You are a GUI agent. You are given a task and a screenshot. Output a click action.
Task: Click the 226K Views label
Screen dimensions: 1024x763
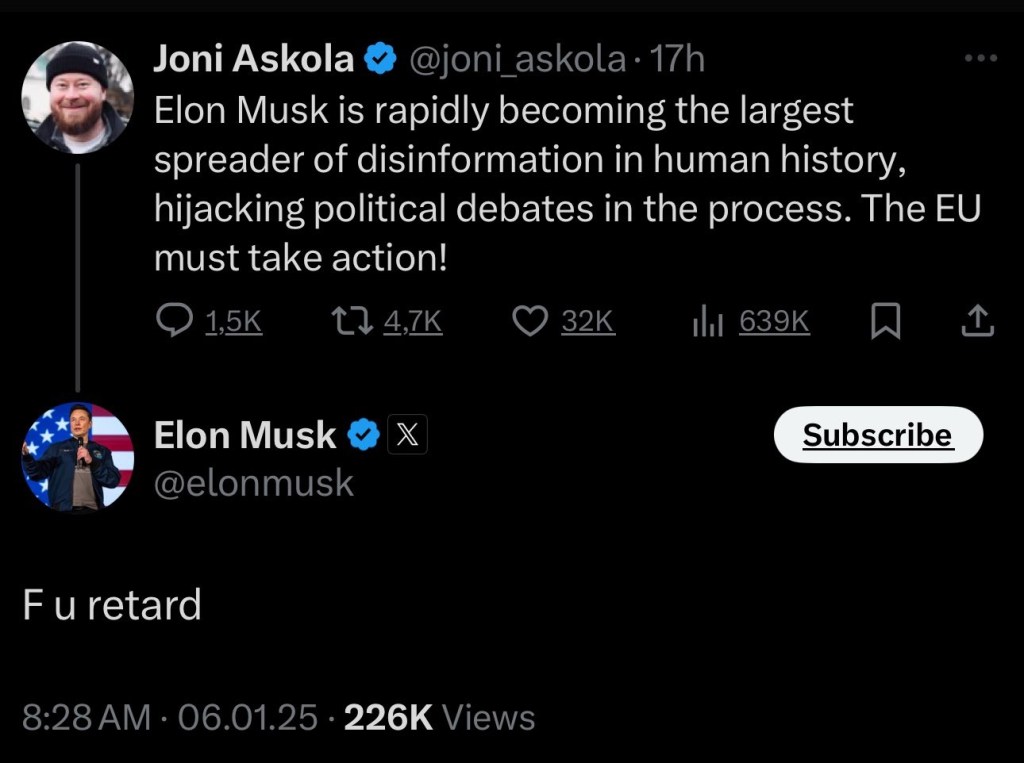point(439,717)
